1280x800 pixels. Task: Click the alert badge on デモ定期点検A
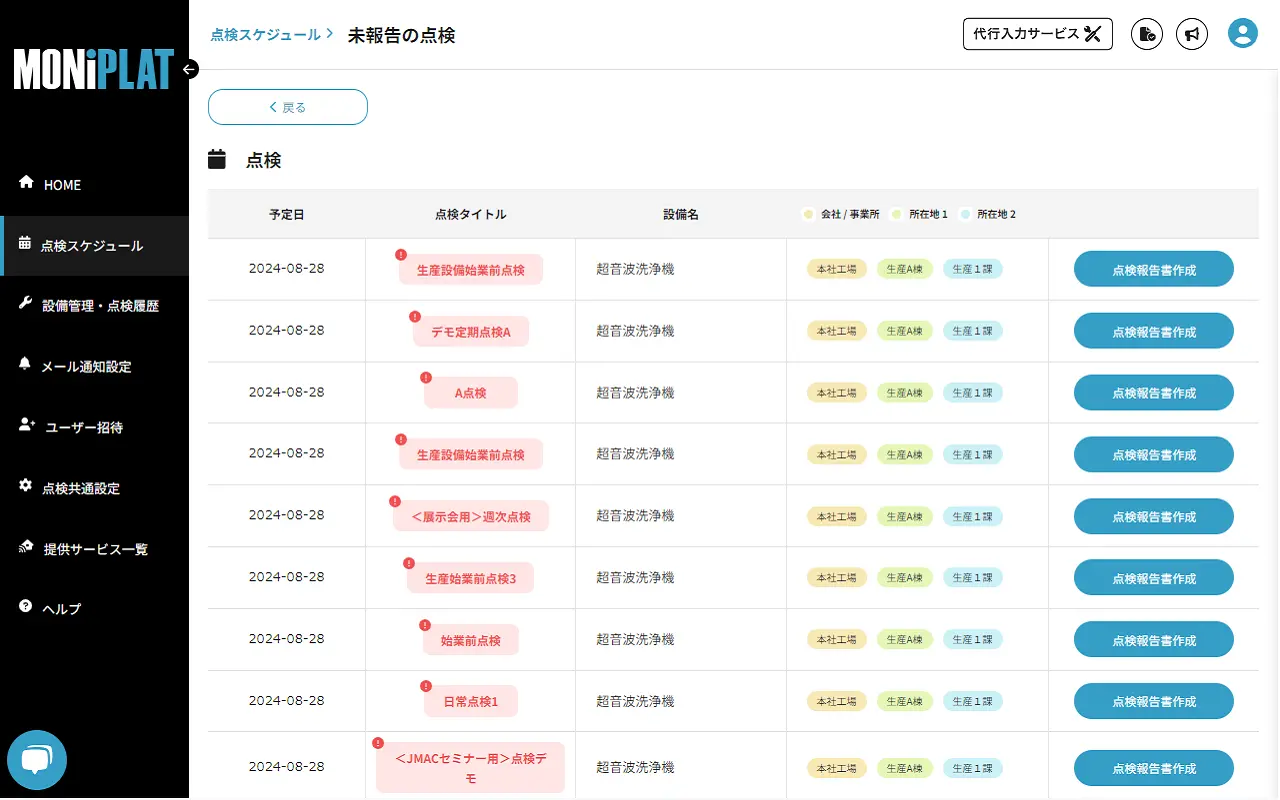click(x=414, y=315)
